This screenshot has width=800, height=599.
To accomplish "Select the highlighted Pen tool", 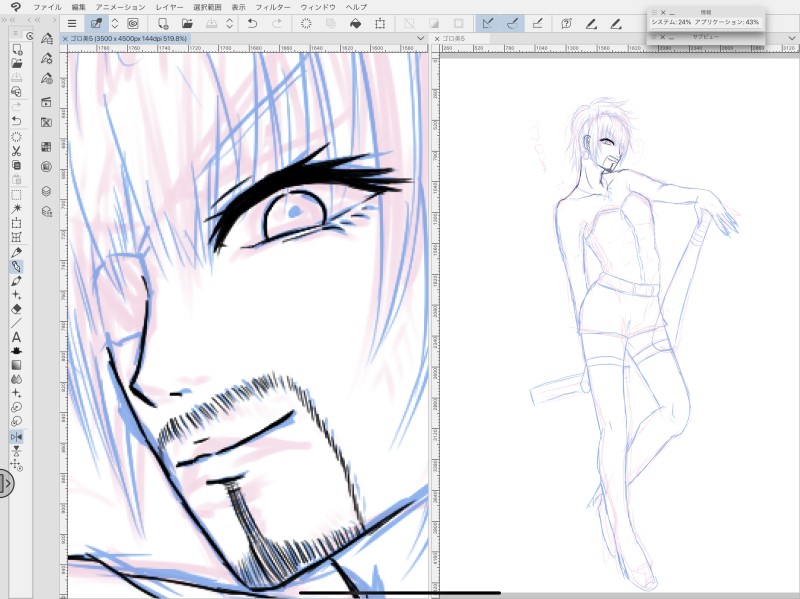I will pos(16,267).
